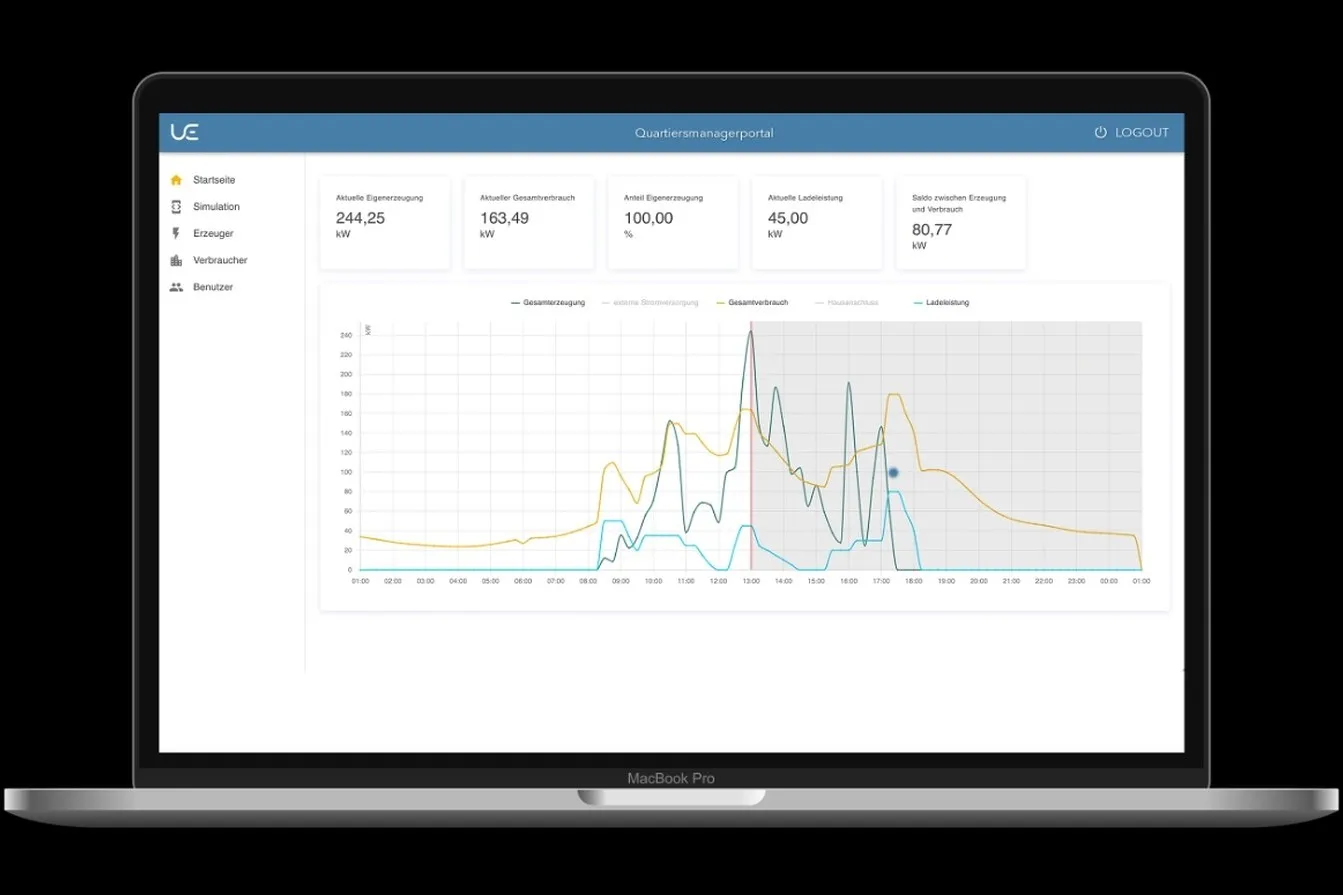
Task: Choose the Verbraucher building icon
Action: pyautogui.click(x=176, y=260)
